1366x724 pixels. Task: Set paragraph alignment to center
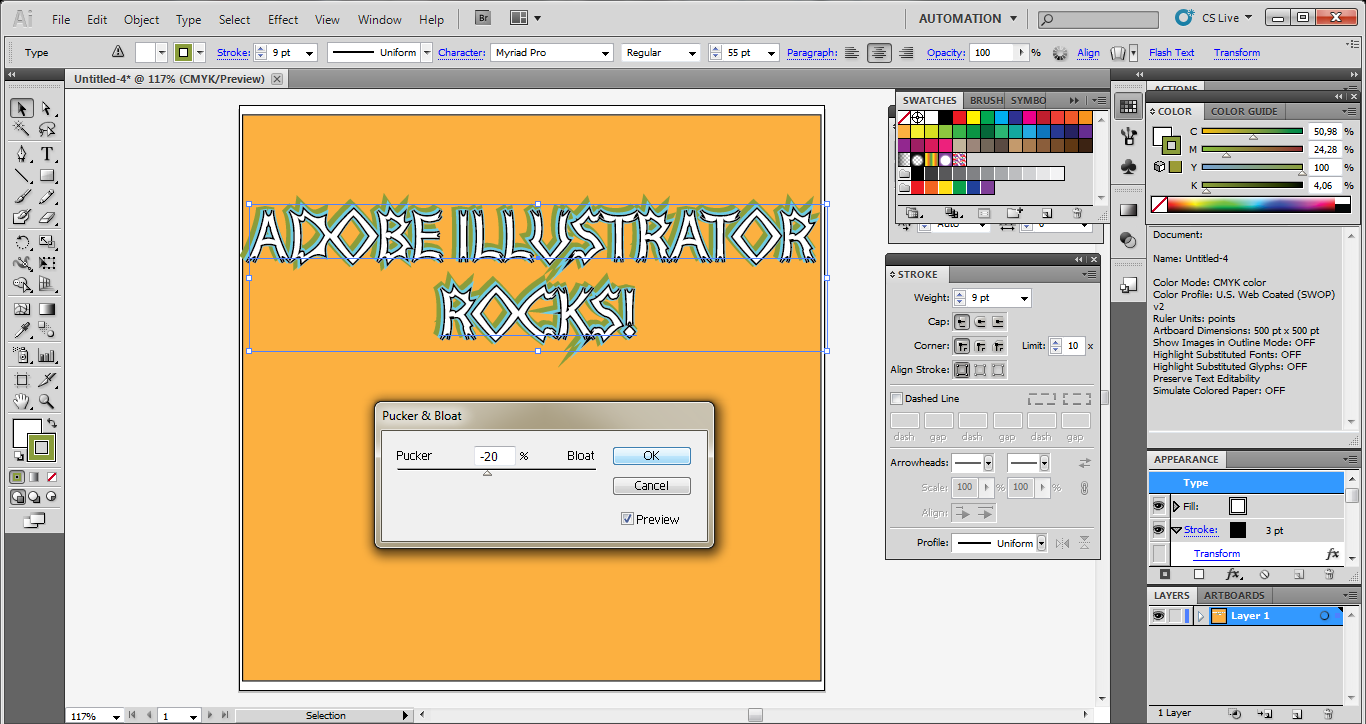879,53
